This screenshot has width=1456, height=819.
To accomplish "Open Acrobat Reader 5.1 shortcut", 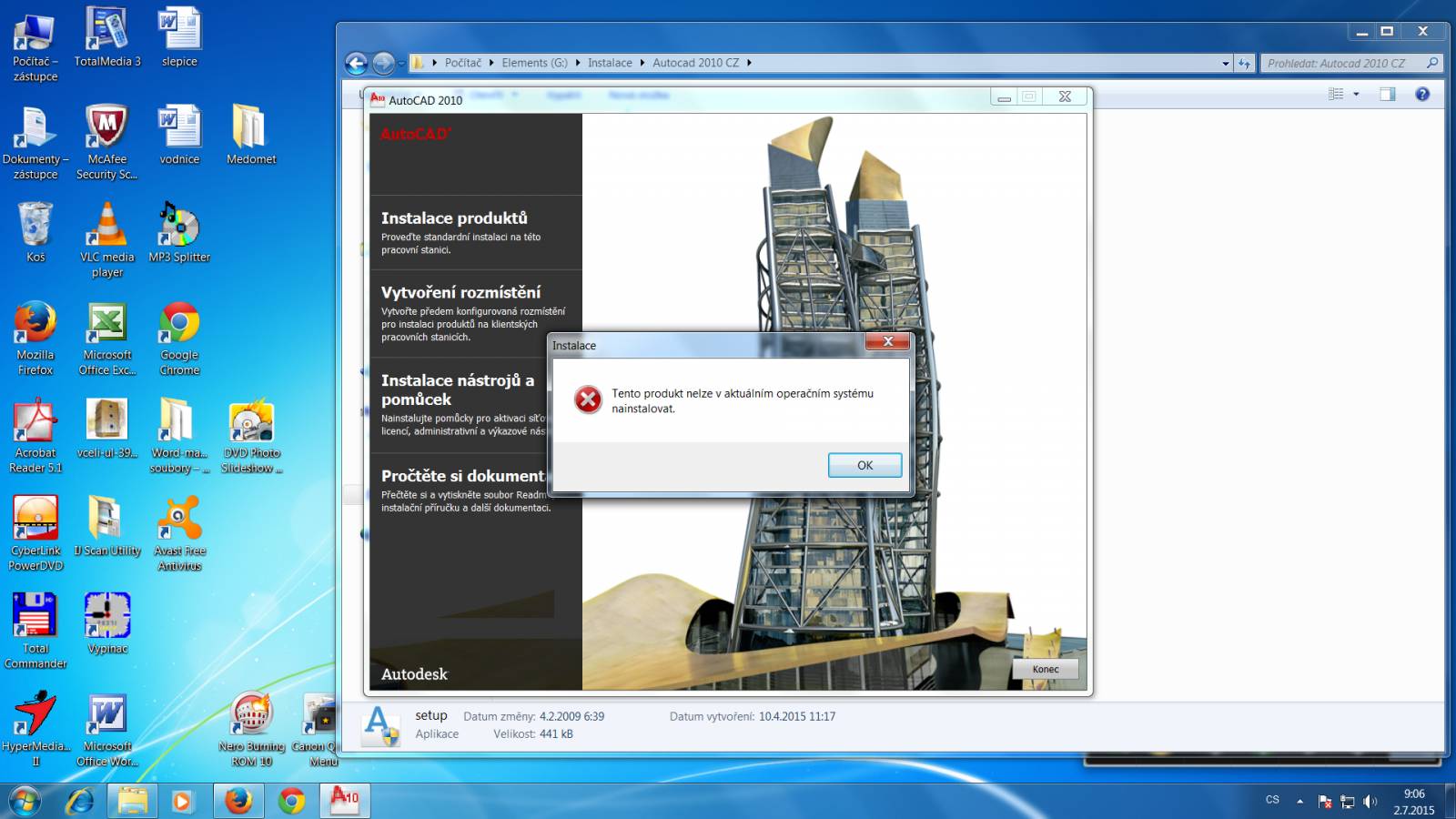I will pyautogui.click(x=35, y=436).
